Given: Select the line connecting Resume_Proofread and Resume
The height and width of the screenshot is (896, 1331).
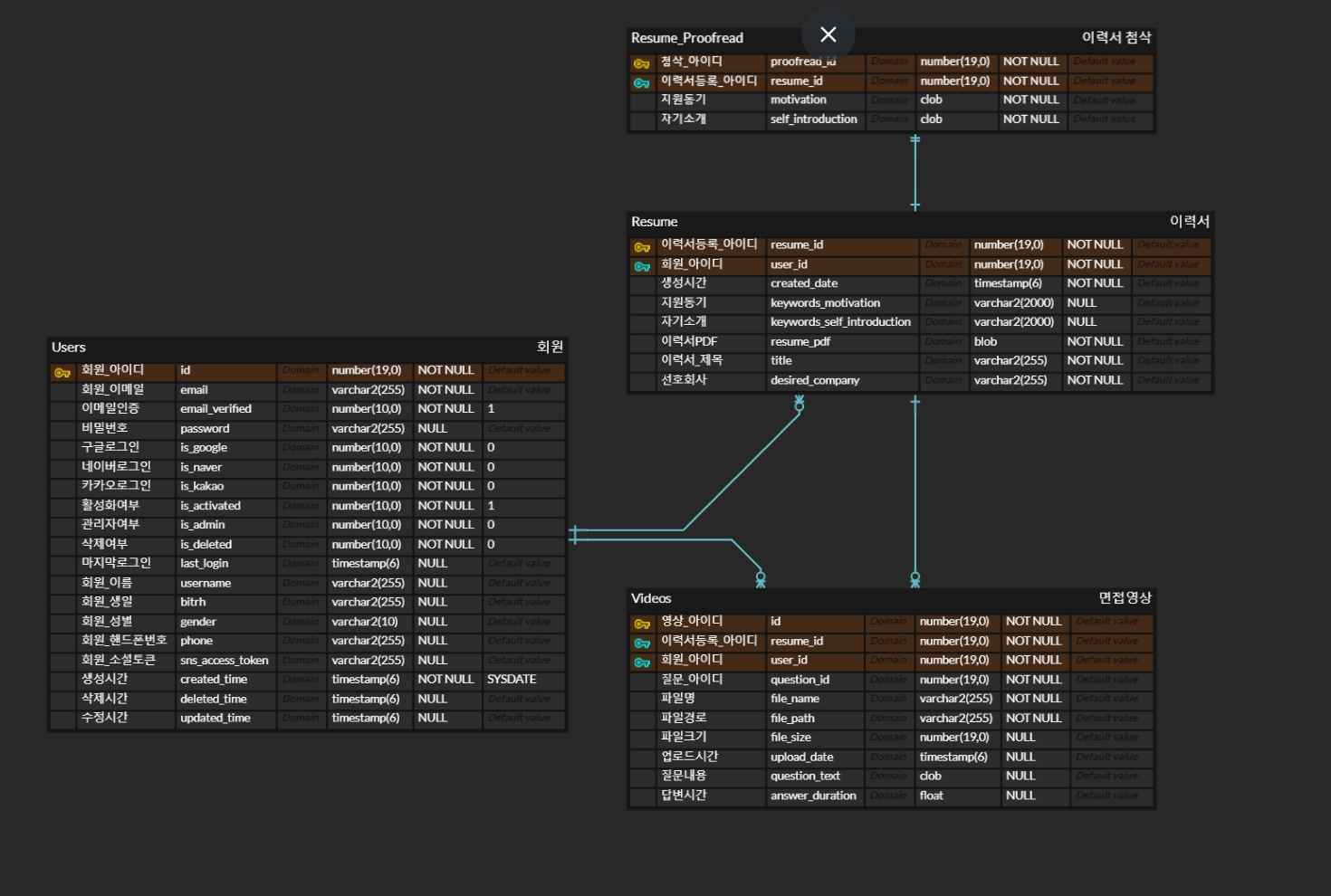Looking at the screenshot, I should pos(915,172).
